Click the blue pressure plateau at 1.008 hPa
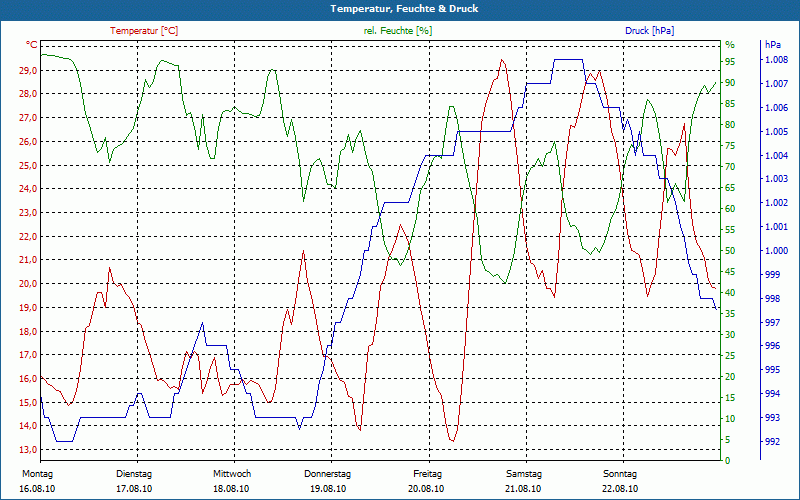Viewport: 800px width, 500px height. (568, 60)
